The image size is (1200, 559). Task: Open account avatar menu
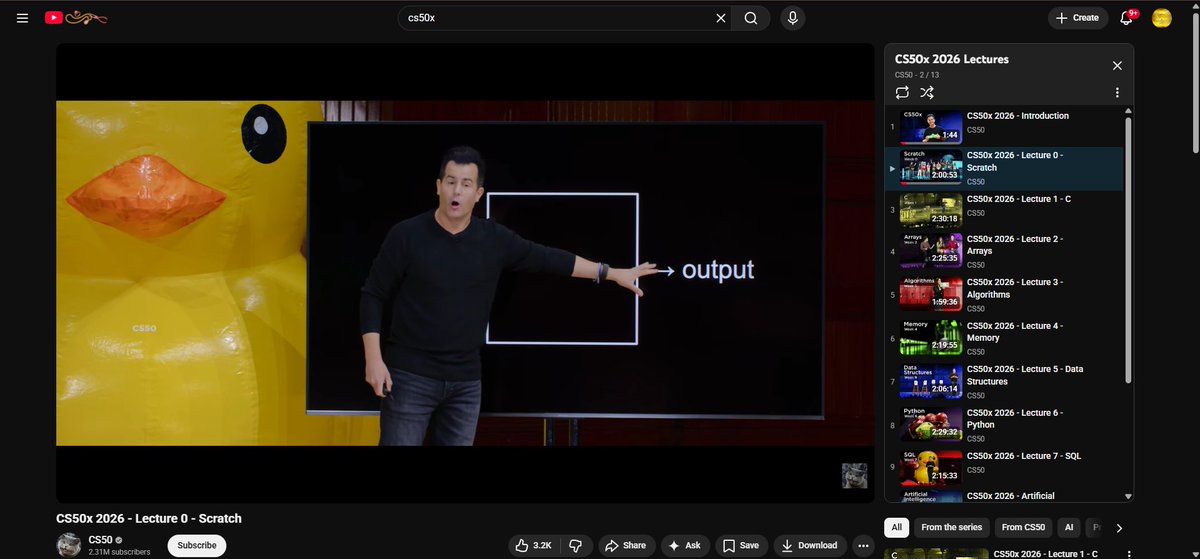(1162, 18)
